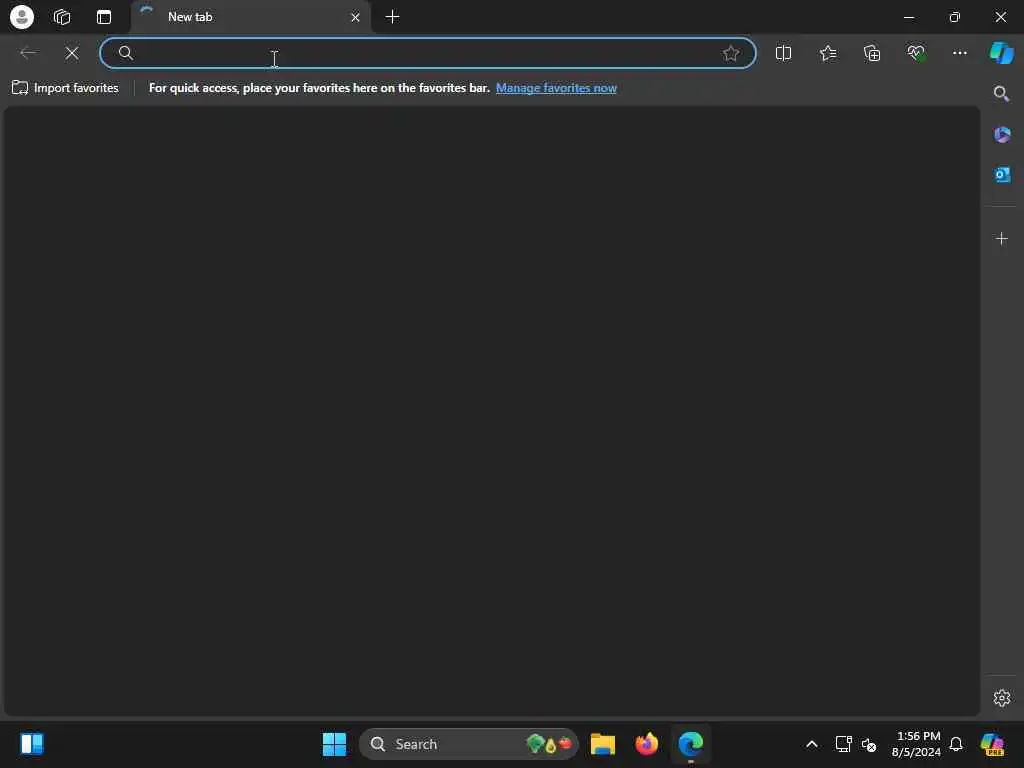Image resolution: width=1024 pixels, height=768 pixels.
Task: Open the notifications bell
Action: coord(956,744)
